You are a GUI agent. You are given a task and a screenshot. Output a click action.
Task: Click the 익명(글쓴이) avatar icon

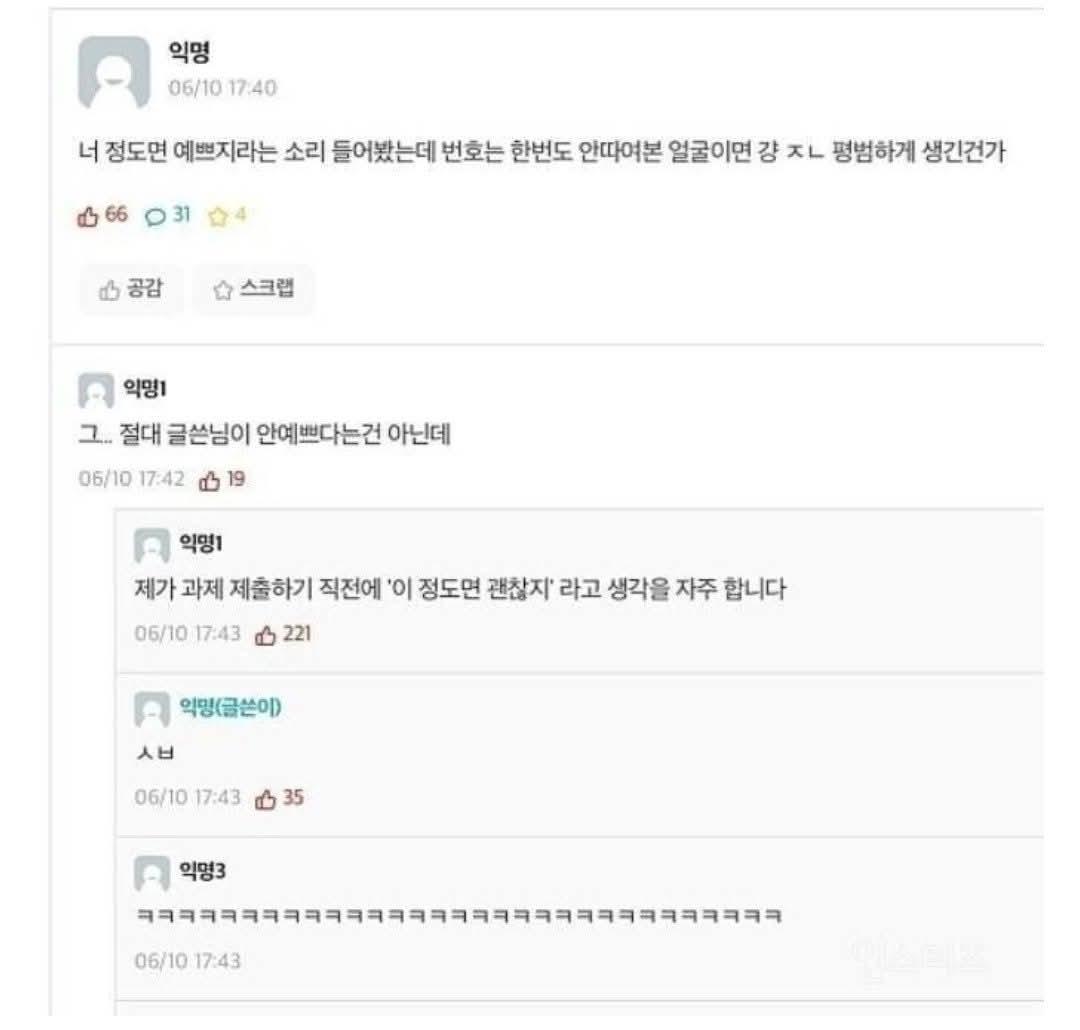(152, 709)
